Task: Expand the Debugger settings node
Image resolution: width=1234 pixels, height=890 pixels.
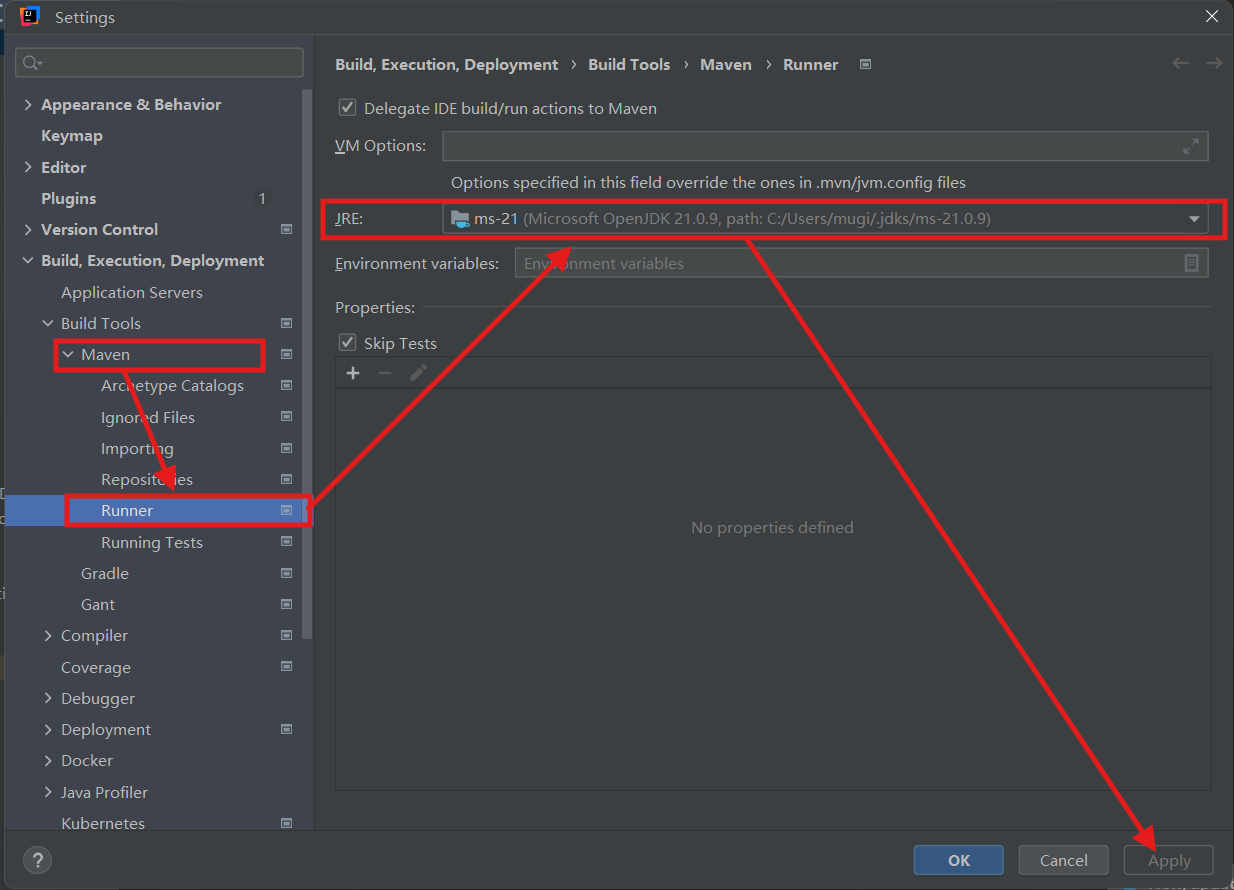Action: (x=48, y=698)
